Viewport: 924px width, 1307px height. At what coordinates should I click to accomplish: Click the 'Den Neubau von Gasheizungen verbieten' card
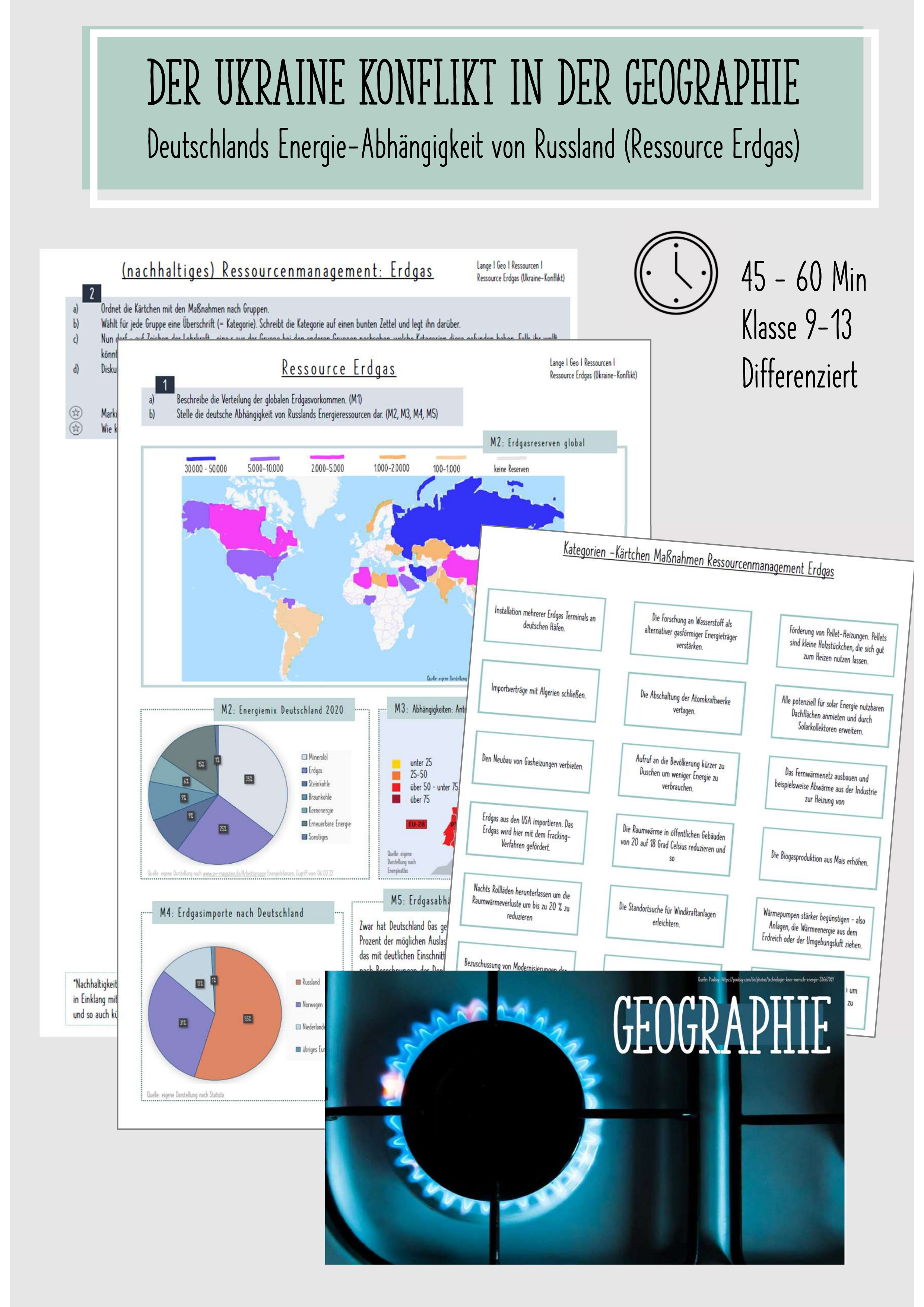[x=532, y=762]
